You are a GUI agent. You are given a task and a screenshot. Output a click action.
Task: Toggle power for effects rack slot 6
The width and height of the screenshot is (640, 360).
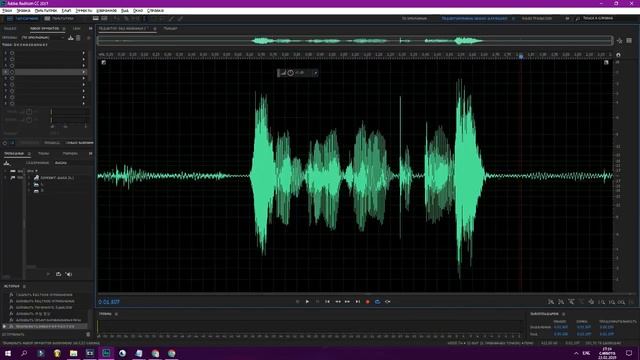point(12,84)
